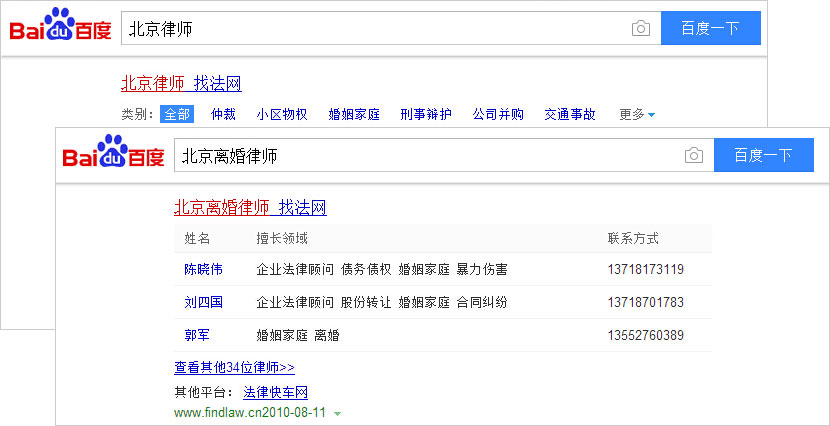This screenshot has width=830, height=426.
Task: Click the 联系方式 column header
Action: (633, 238)
